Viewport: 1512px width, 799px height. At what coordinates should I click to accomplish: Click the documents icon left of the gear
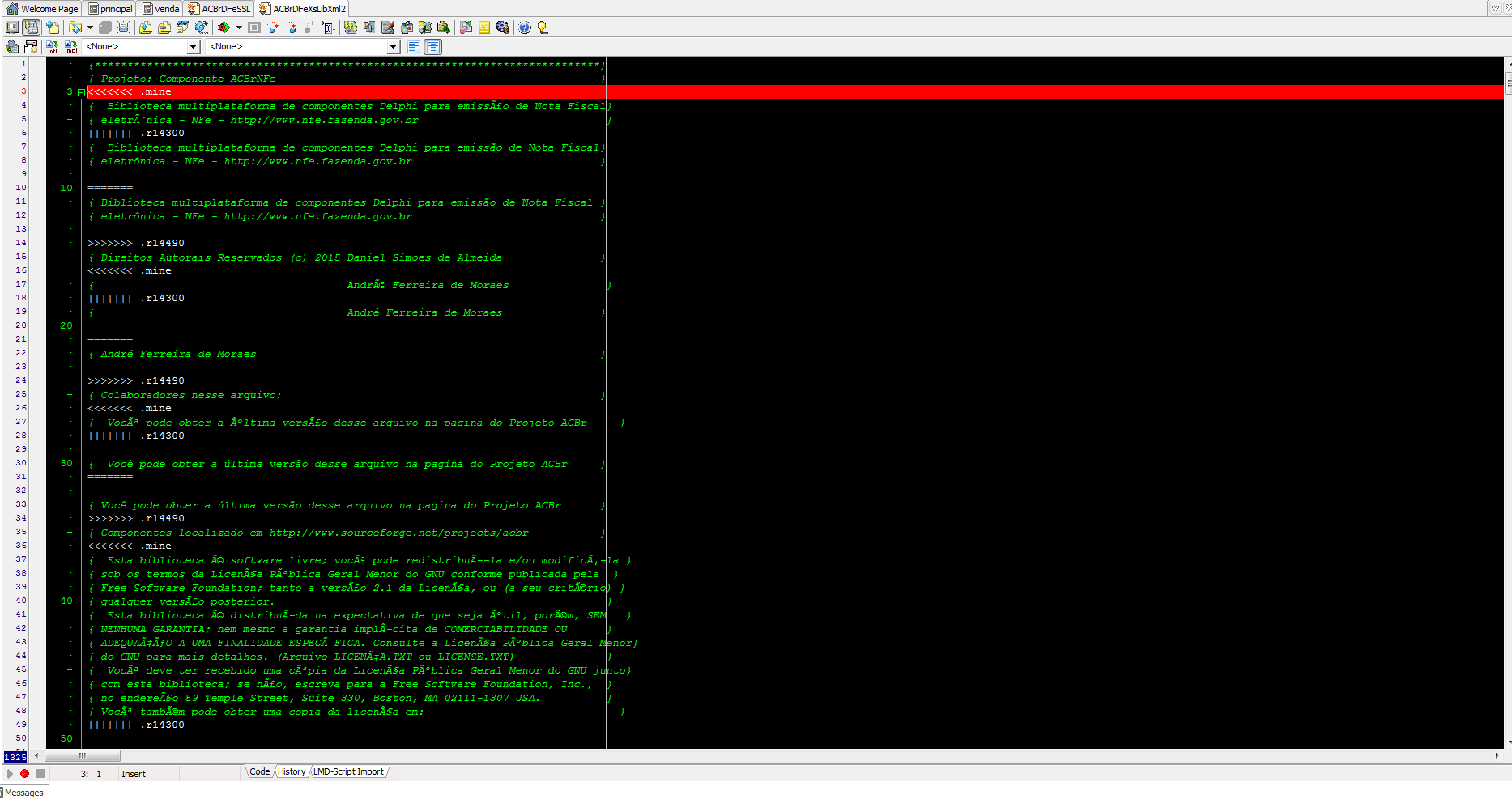pyautogui.click(x=183, y=28)
